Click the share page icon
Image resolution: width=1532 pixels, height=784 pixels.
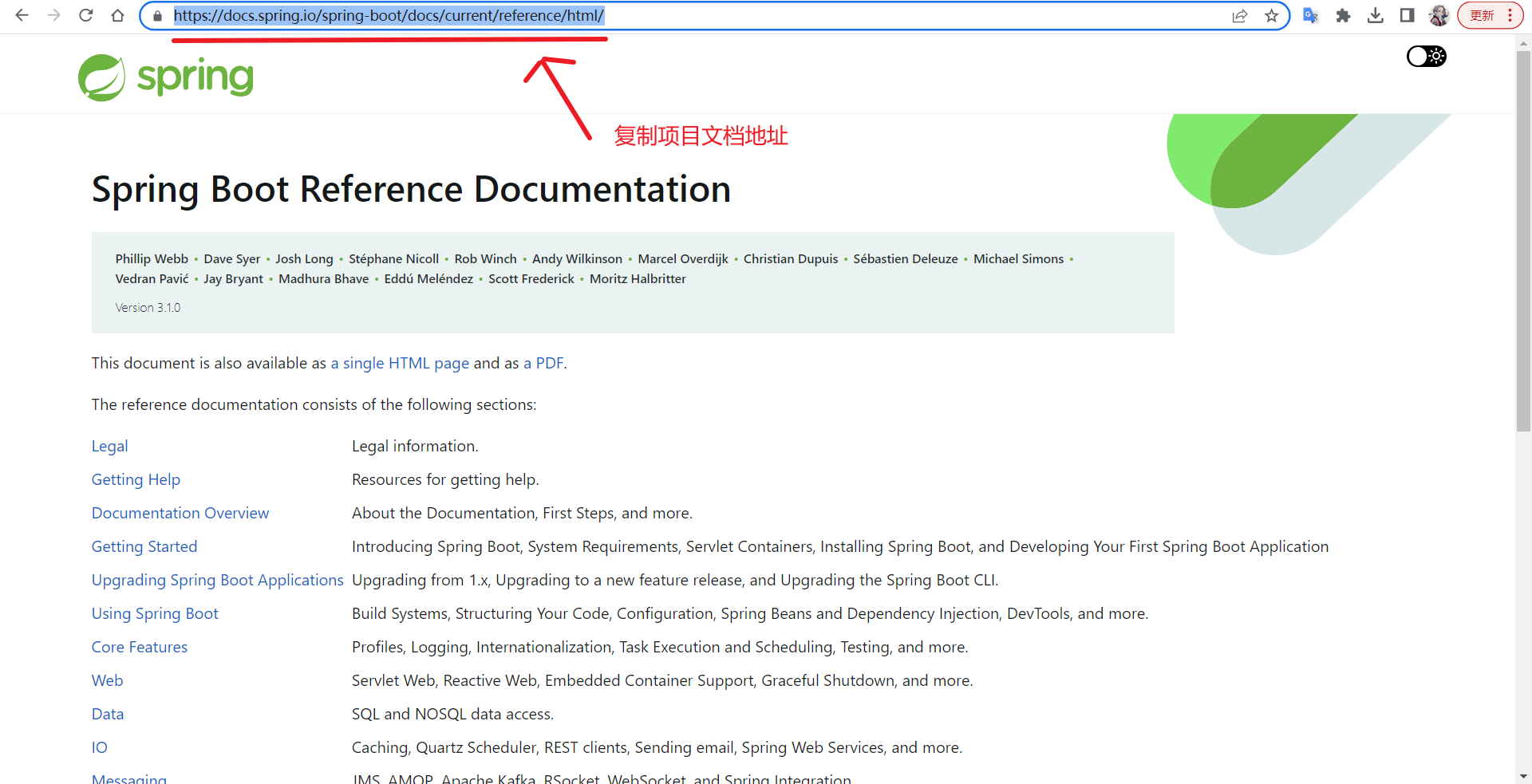tap(1239, 16)
